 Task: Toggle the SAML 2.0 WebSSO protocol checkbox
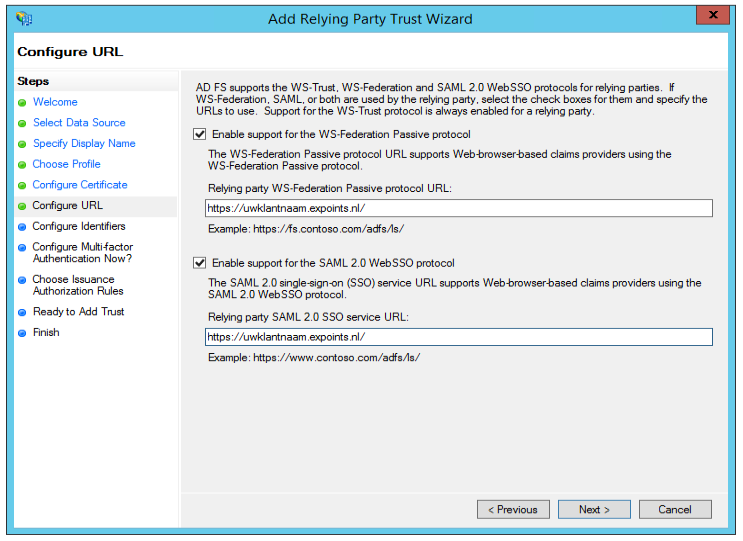point(199,262)
